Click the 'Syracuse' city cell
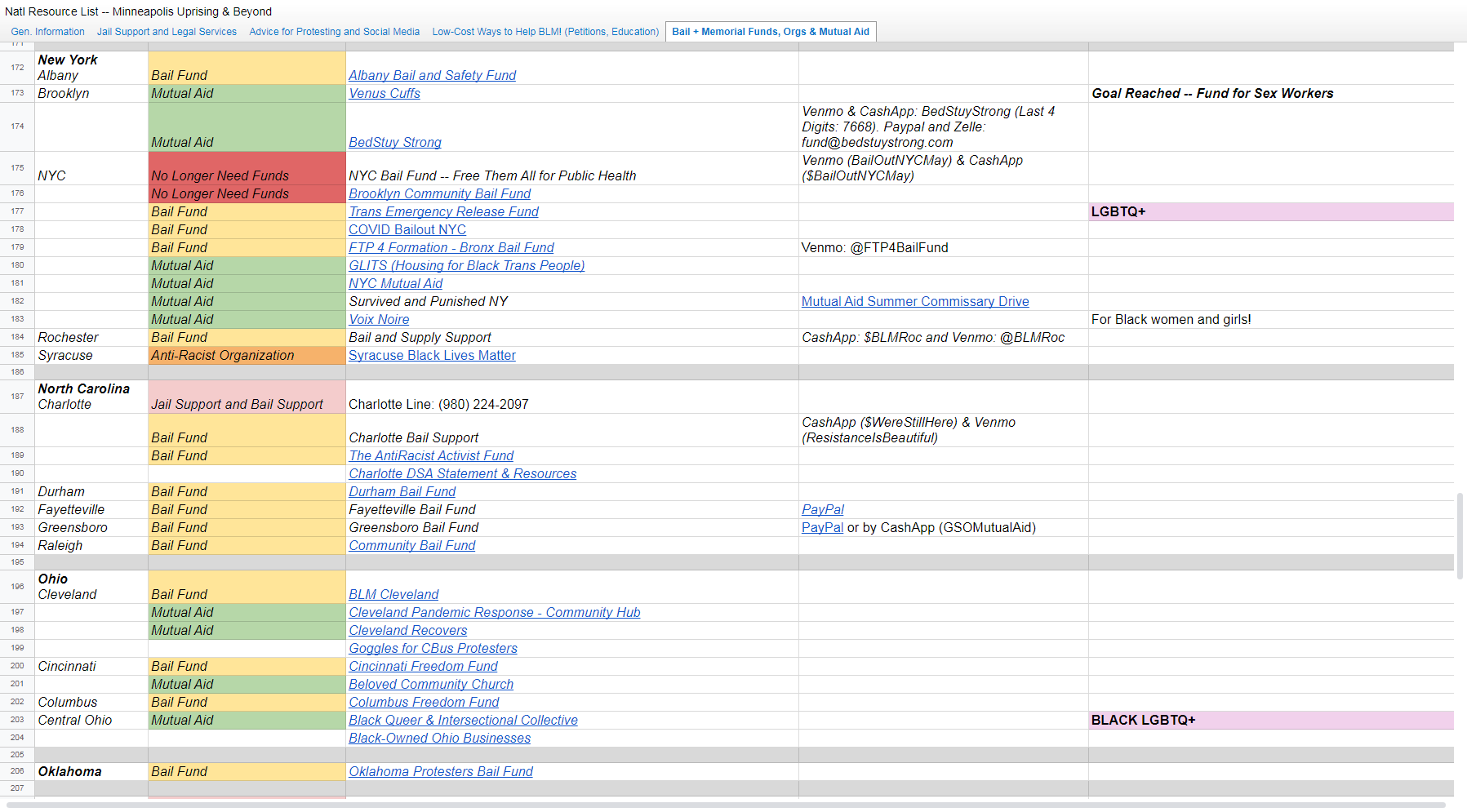This screenshot has height=812, width=1467. pos(91,356)
